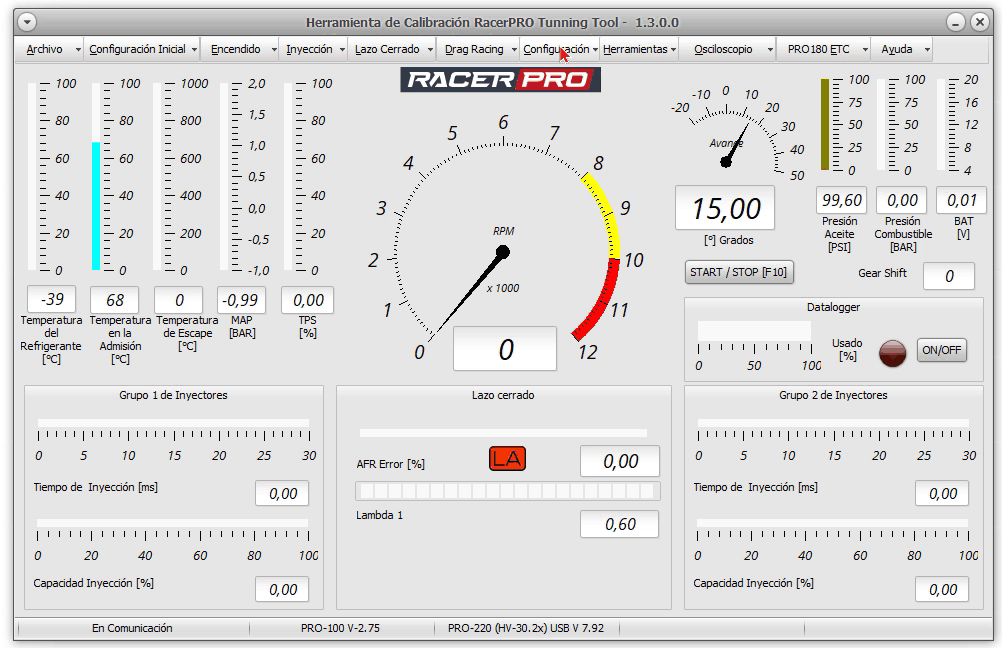Click the RPM value box showing 0
1002x648 pixels.
505,349
